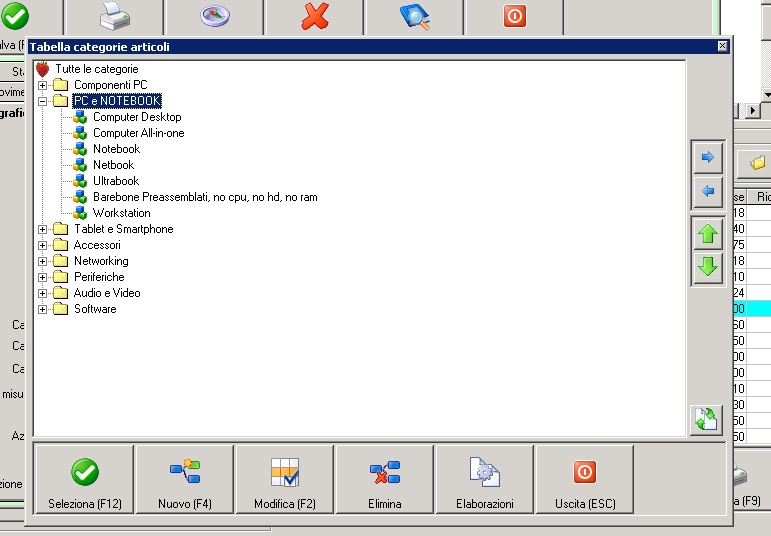
Task: Click the red power icon in background toolbar
Action: (515, 16)
